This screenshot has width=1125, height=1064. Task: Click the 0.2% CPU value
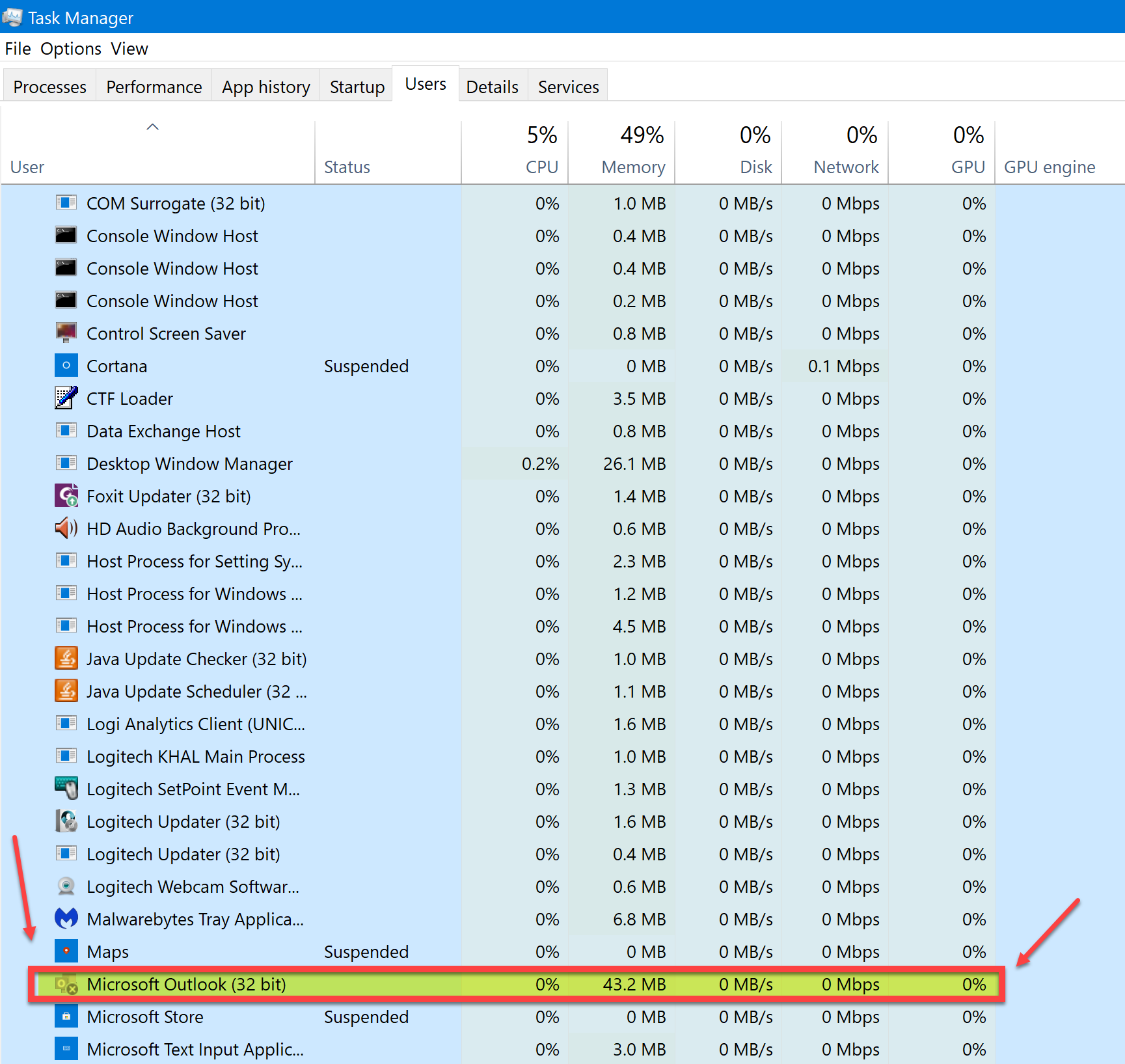pyautogui.click(x=540, y=463)
